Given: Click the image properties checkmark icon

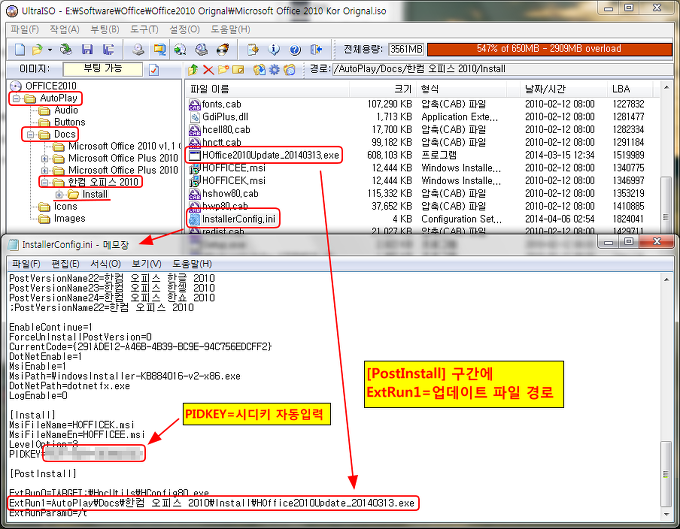Looking at the screenshot, I should tap(154, 69).
